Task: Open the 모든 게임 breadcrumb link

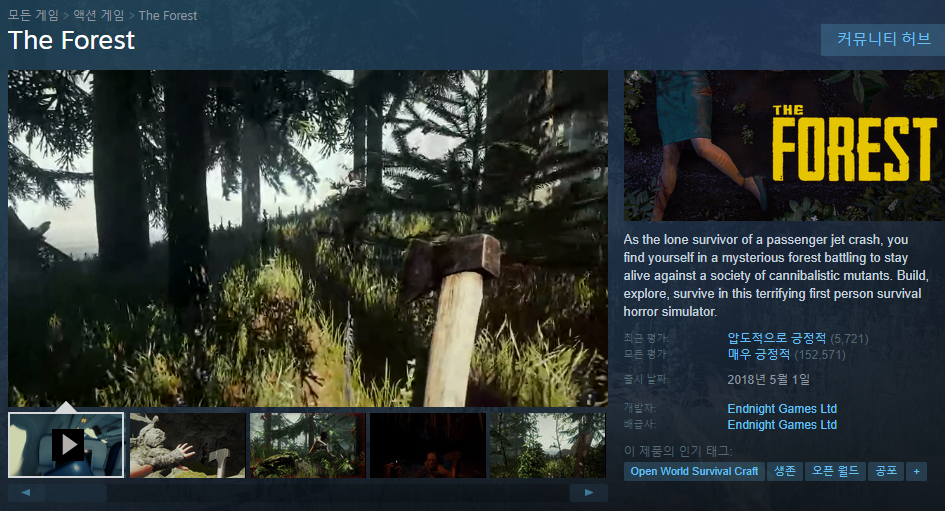Action: 33,16
